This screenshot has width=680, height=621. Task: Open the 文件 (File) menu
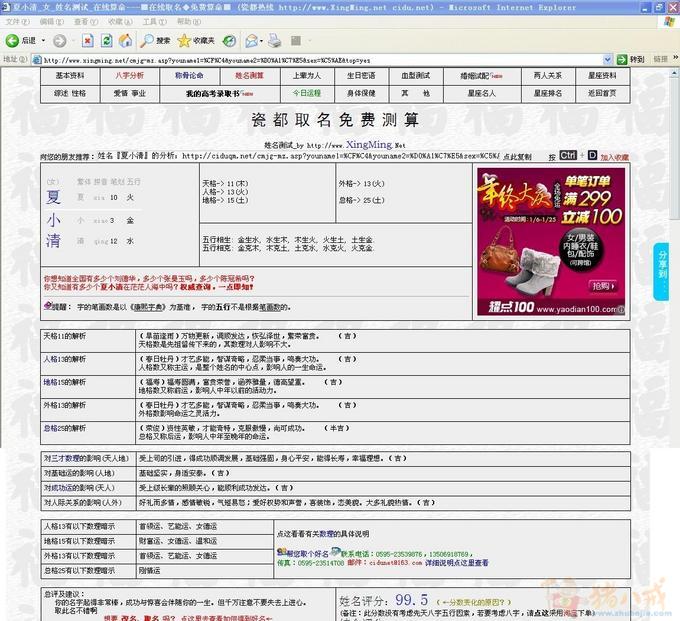pyautogui.click(x=17, y=22)
